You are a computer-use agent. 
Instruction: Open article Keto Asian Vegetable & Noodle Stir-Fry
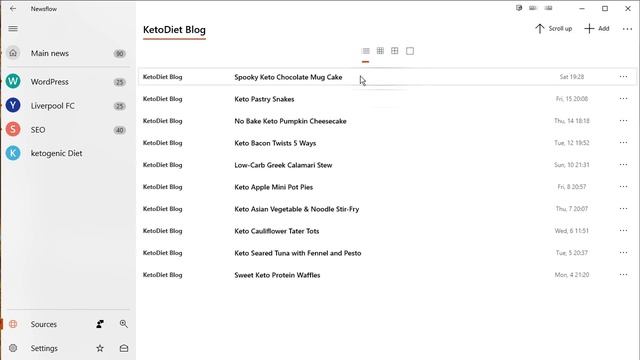[297, 209]
